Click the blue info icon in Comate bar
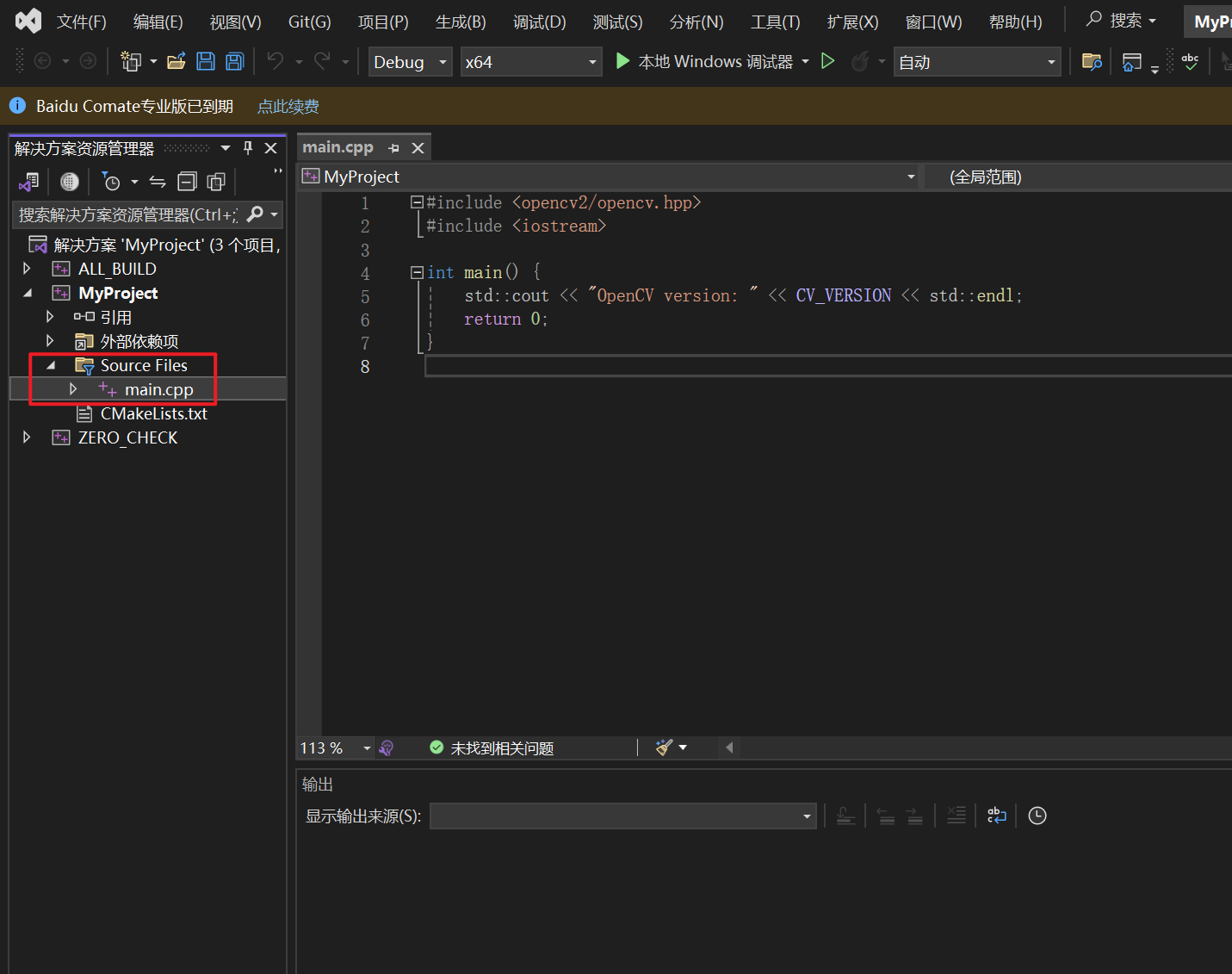Image resolution: width=1232 pixels, height=974 pixels. pos(17,105)
